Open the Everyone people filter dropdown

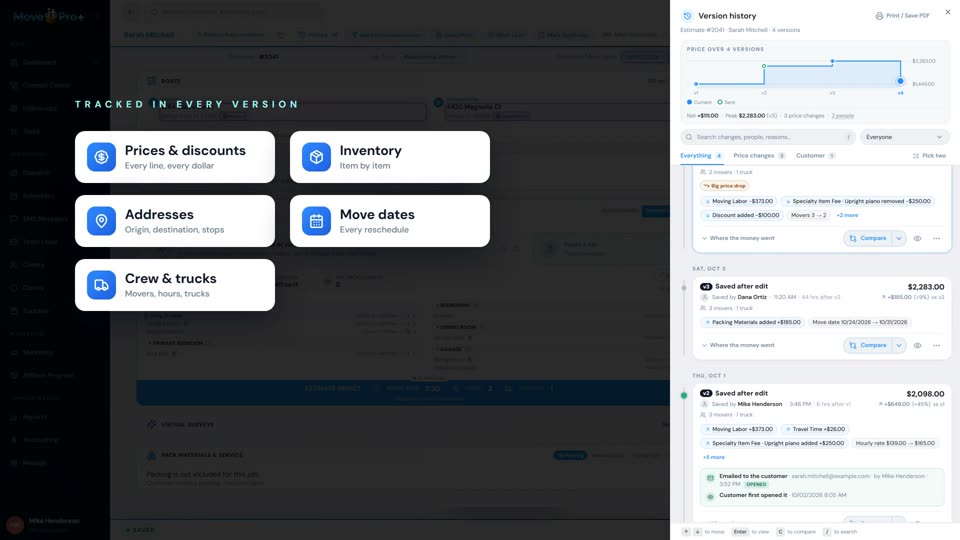tap(904, 137)
